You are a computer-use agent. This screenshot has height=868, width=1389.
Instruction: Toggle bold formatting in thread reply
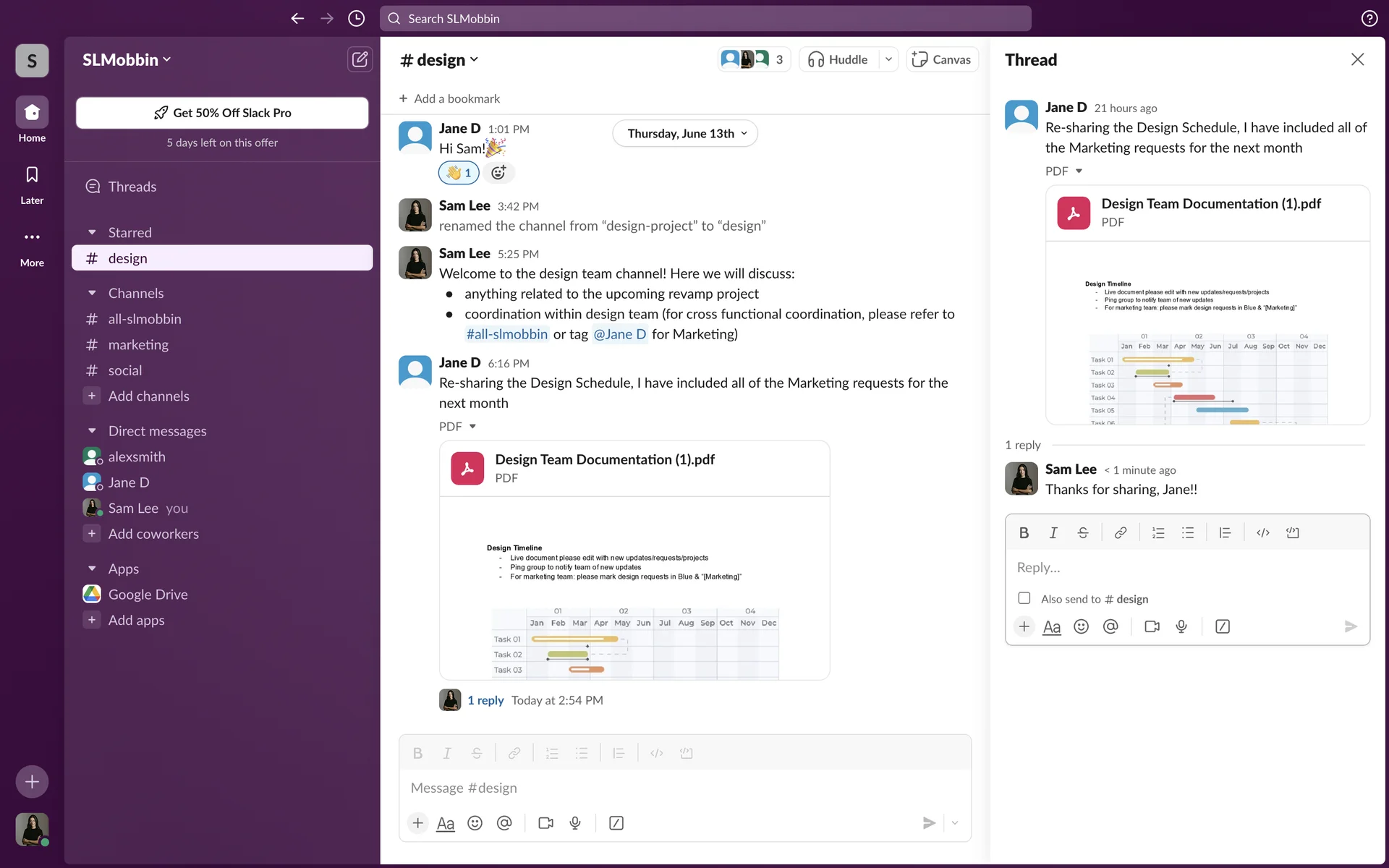pyautogui.click(x=1024, y=533)
